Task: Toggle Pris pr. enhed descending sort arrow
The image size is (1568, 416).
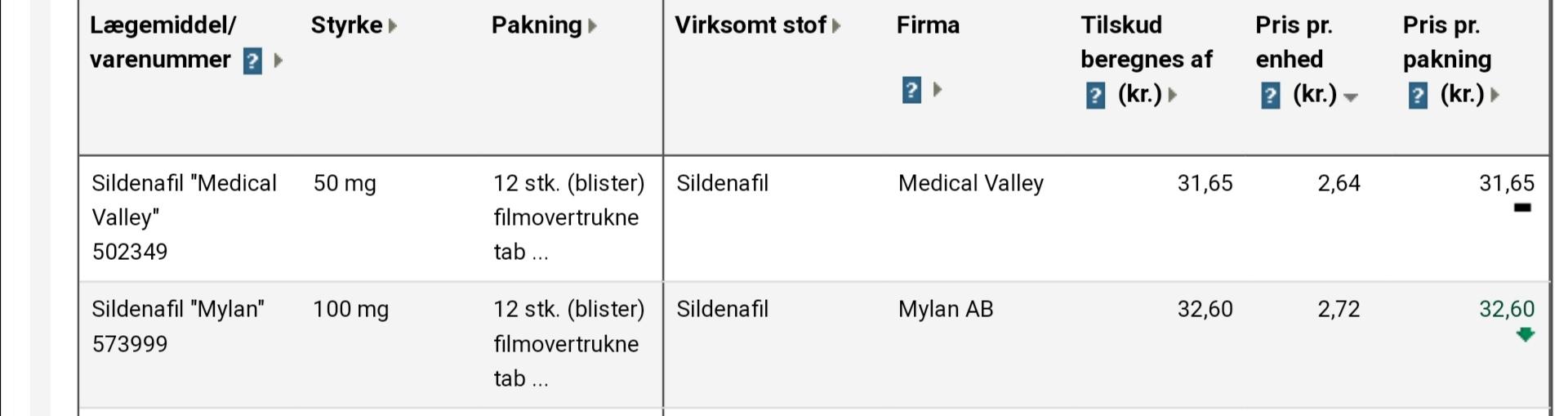Action: point(1351,97)
